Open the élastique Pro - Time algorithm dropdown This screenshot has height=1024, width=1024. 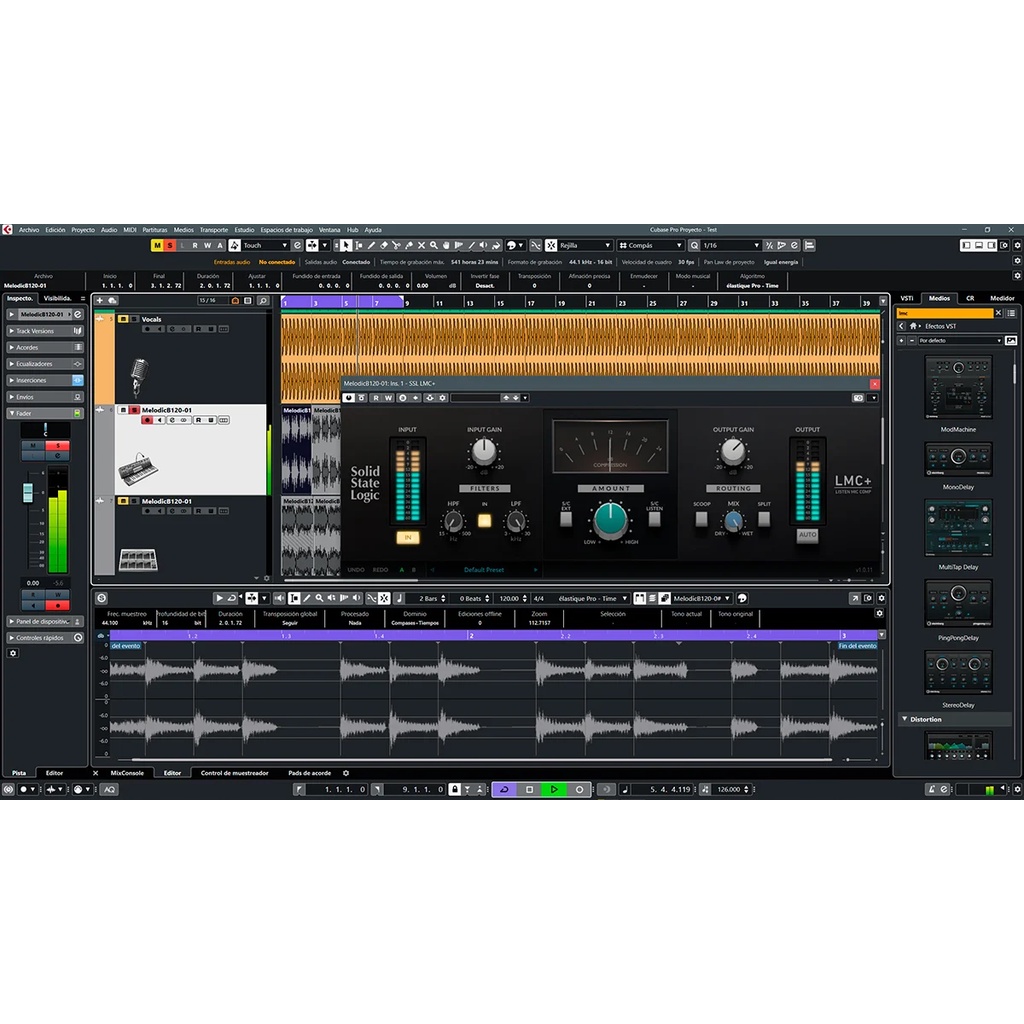tap(592, 598)
